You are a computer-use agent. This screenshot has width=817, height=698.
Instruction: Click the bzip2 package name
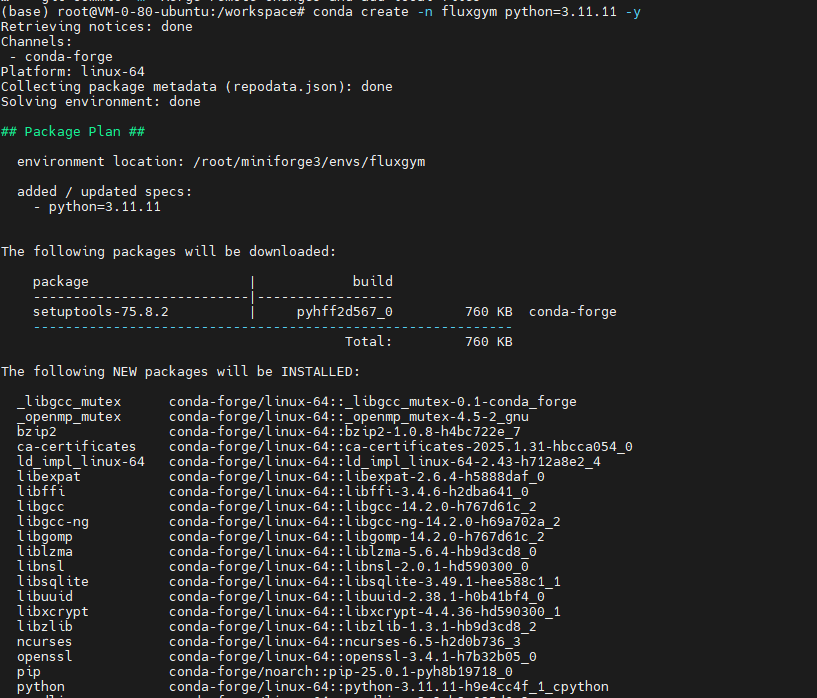point(36,431)
